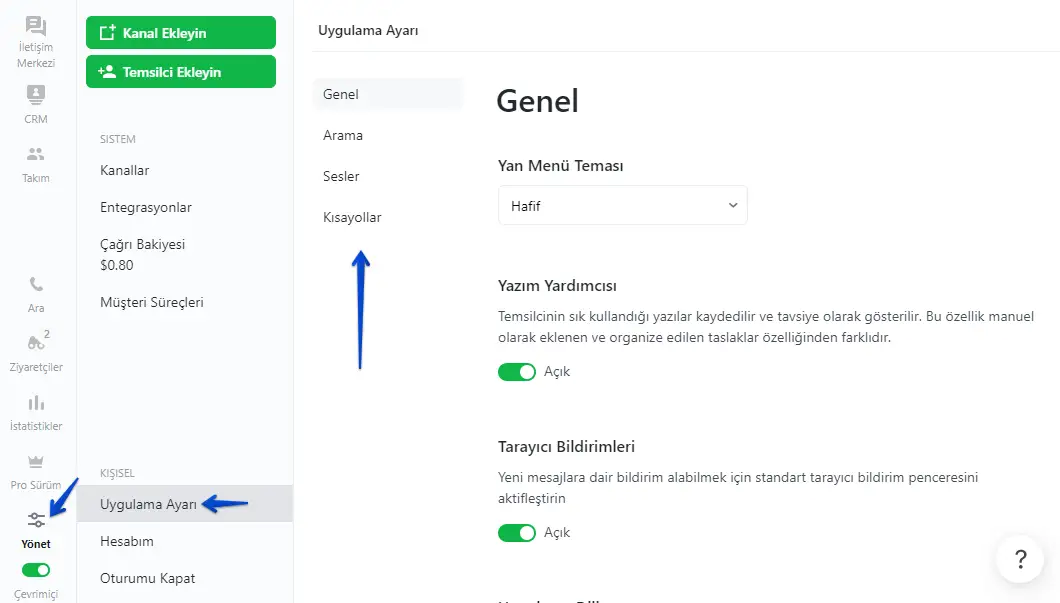Open the CRM contacts icon
1060x603 pixels.
36,95
